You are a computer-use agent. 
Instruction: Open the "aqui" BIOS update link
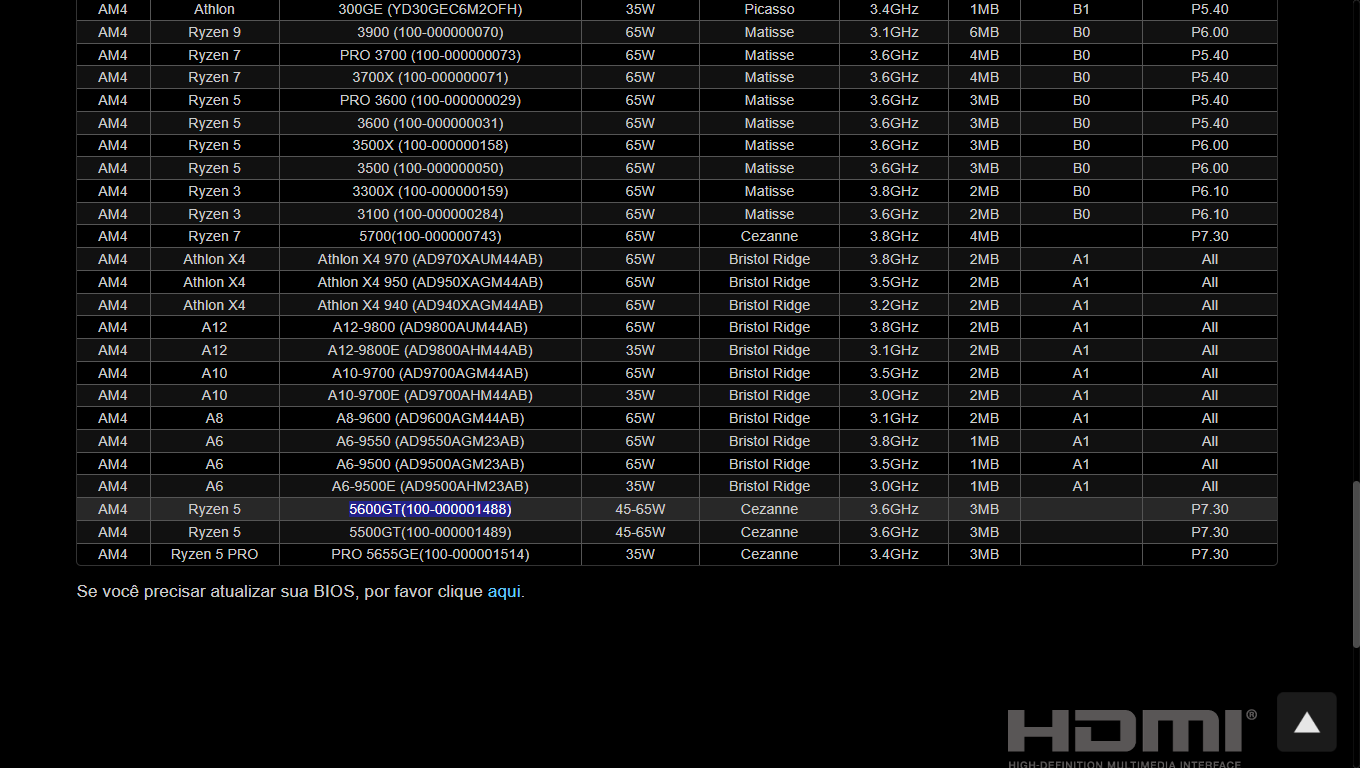504,591
